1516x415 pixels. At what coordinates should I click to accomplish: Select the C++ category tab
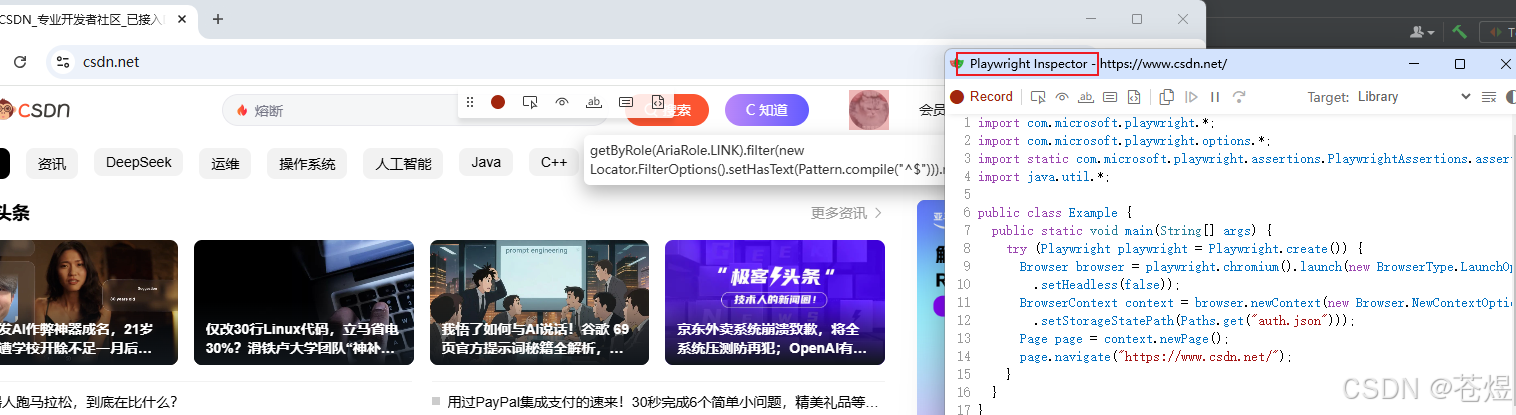click(x=554, y=162)
